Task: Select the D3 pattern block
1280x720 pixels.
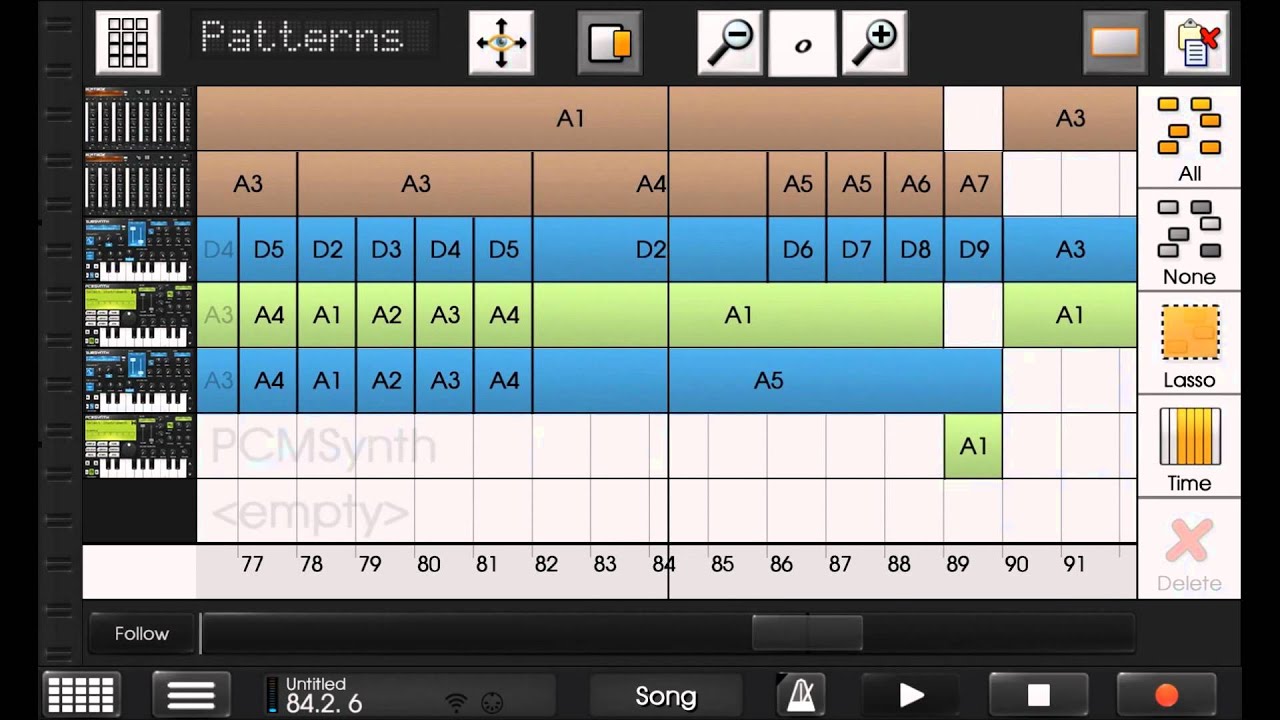Action: click(386, 249)
